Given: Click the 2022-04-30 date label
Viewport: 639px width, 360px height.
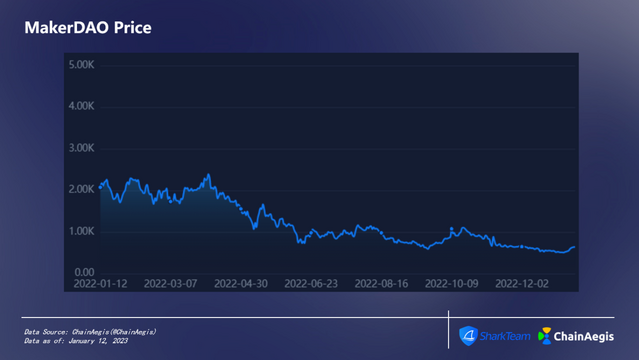Looking at the screenshot, I should point(241,284).
